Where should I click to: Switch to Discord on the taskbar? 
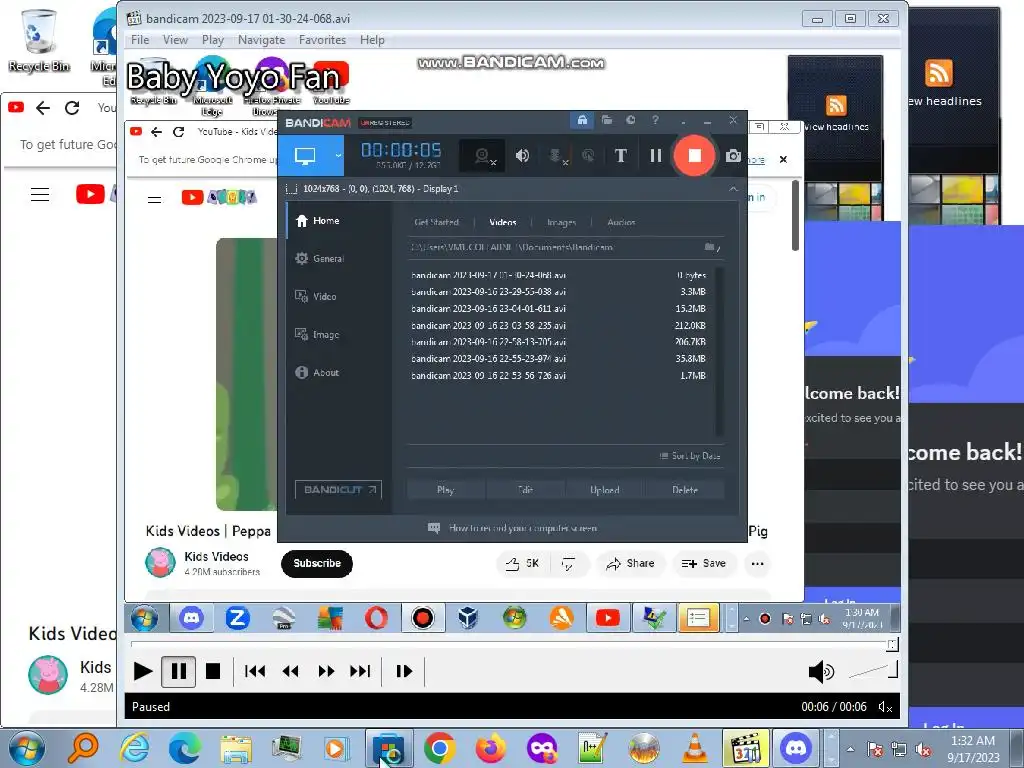796,748
